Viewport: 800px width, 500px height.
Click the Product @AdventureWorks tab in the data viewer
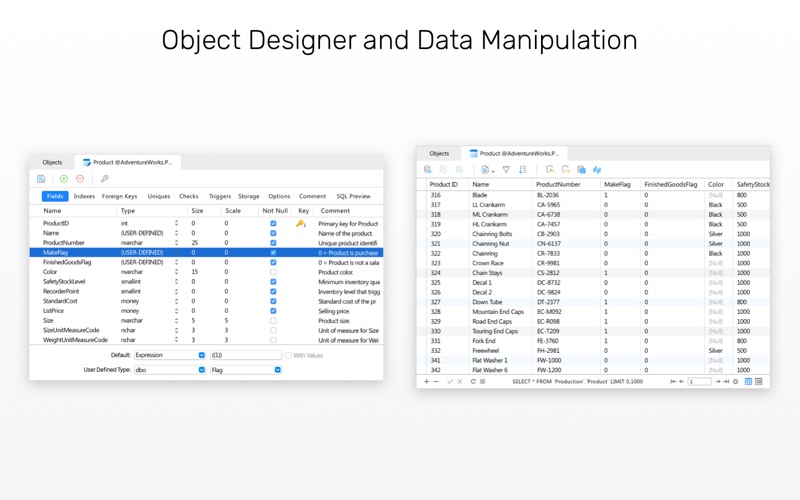pyautogui.click(x=514, y=153)
